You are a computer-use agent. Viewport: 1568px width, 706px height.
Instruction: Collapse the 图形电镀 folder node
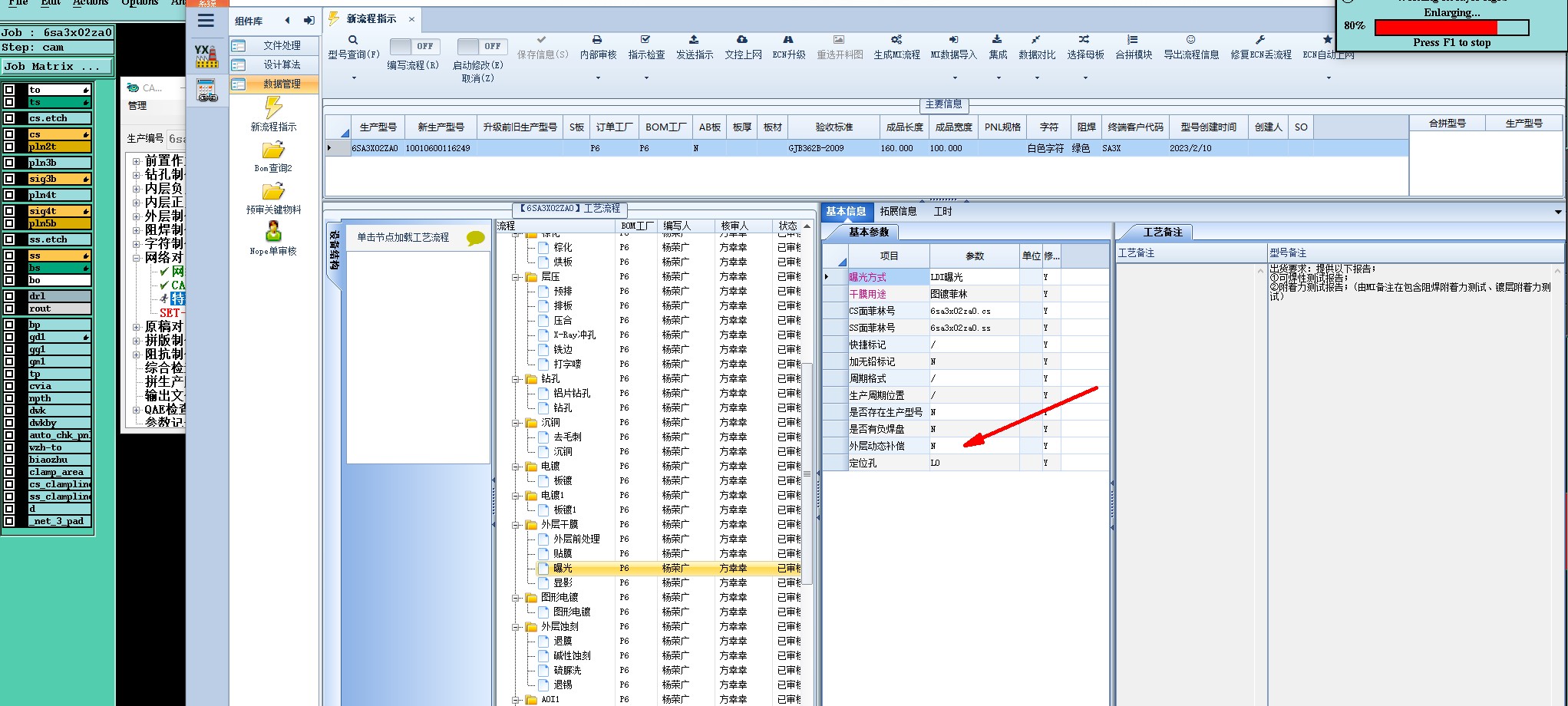coord(517,598)
